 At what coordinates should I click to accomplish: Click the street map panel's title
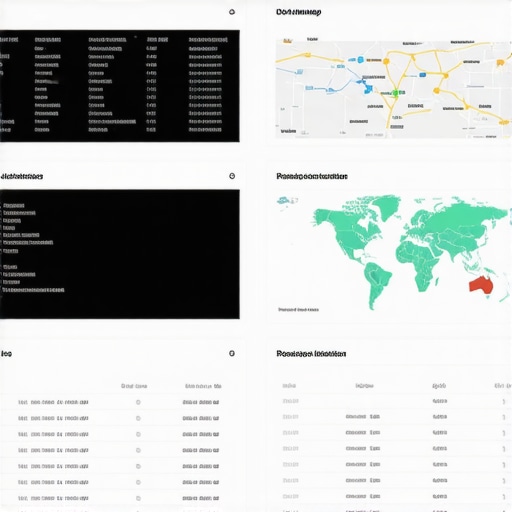click(x=299, y=12)
